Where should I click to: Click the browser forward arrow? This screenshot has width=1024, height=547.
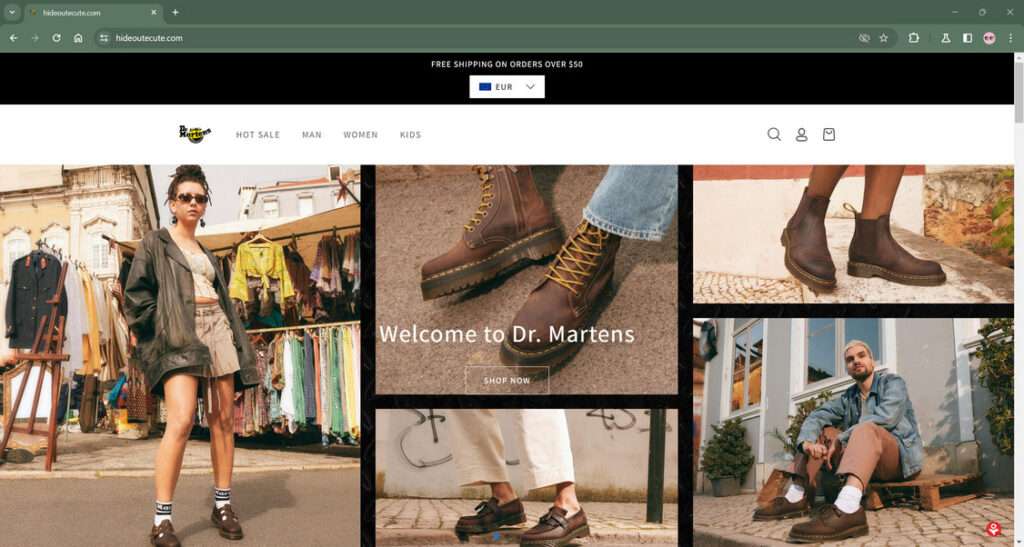click(35, 38)
